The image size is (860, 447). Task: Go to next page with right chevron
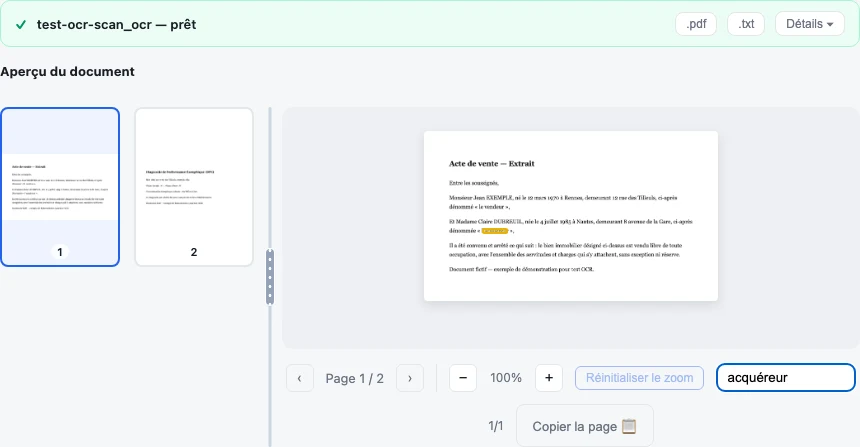[410, 378]
